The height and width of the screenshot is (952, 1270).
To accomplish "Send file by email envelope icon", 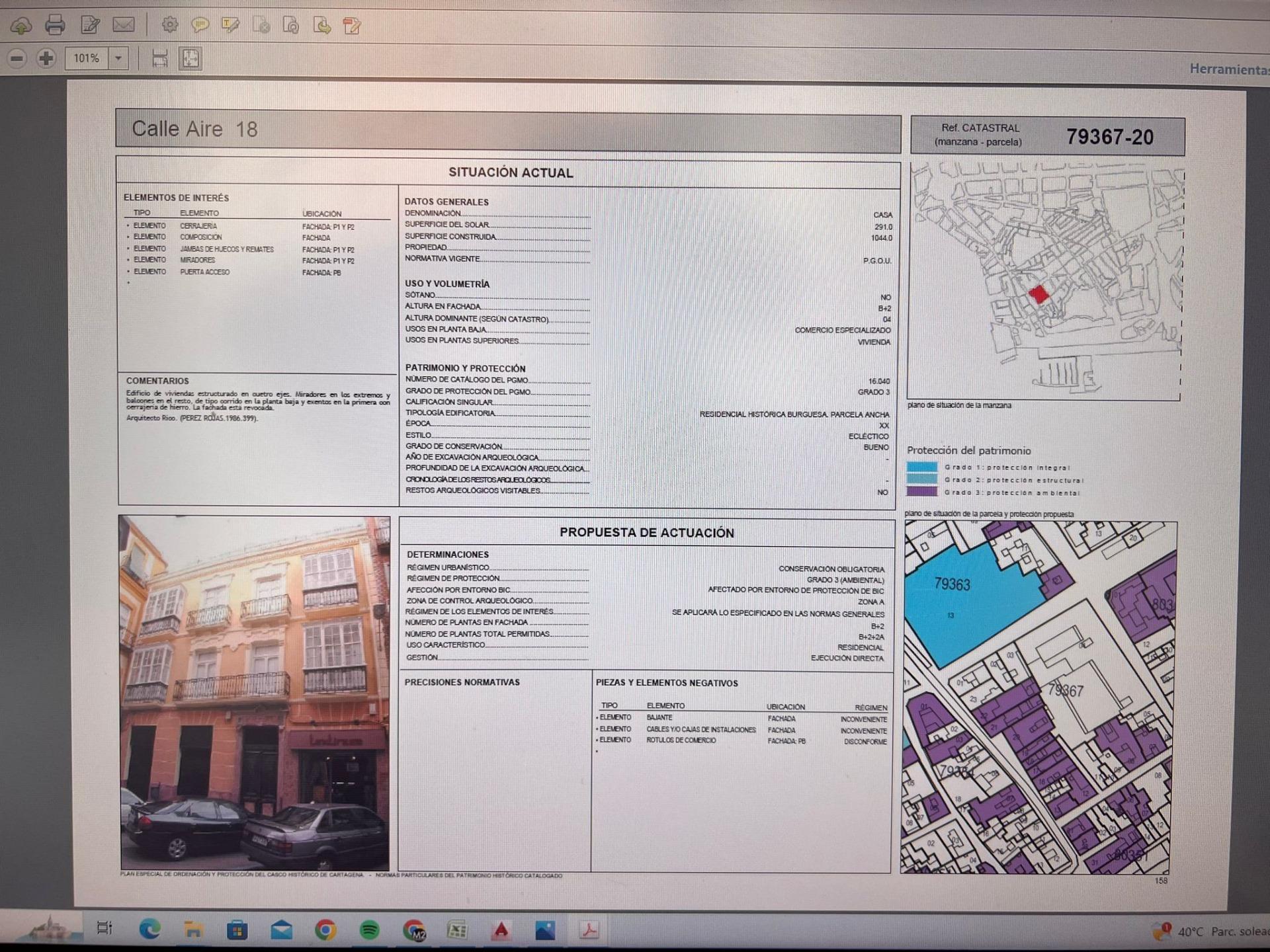I will coord(124,26).
